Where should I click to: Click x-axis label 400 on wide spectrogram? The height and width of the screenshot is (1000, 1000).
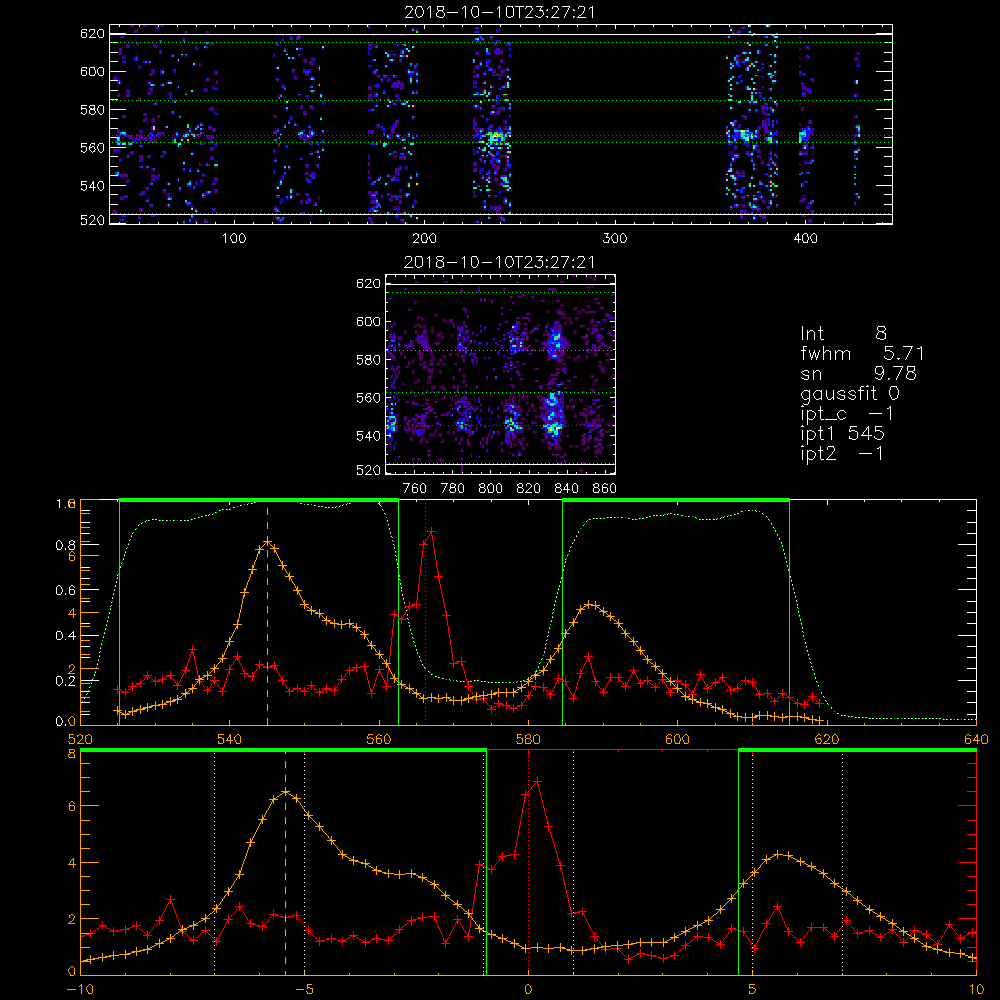[x=805, y=239]
